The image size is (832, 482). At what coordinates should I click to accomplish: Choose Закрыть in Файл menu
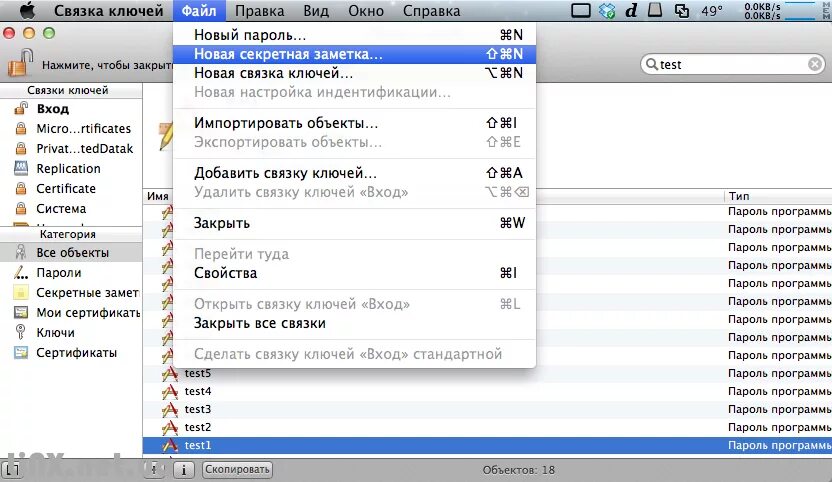pos(354,223)
